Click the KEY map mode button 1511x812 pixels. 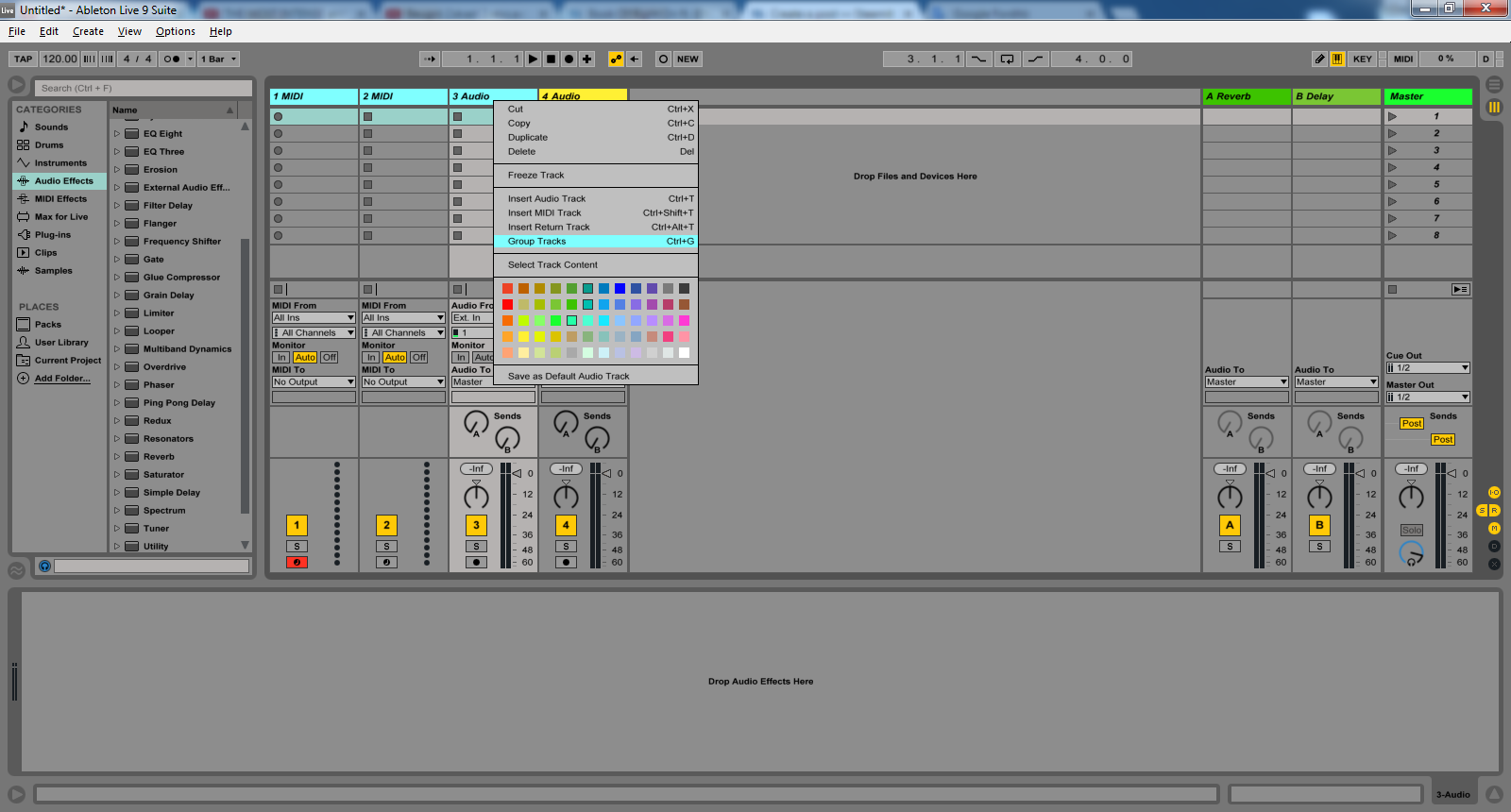[x=1362, y=59]
